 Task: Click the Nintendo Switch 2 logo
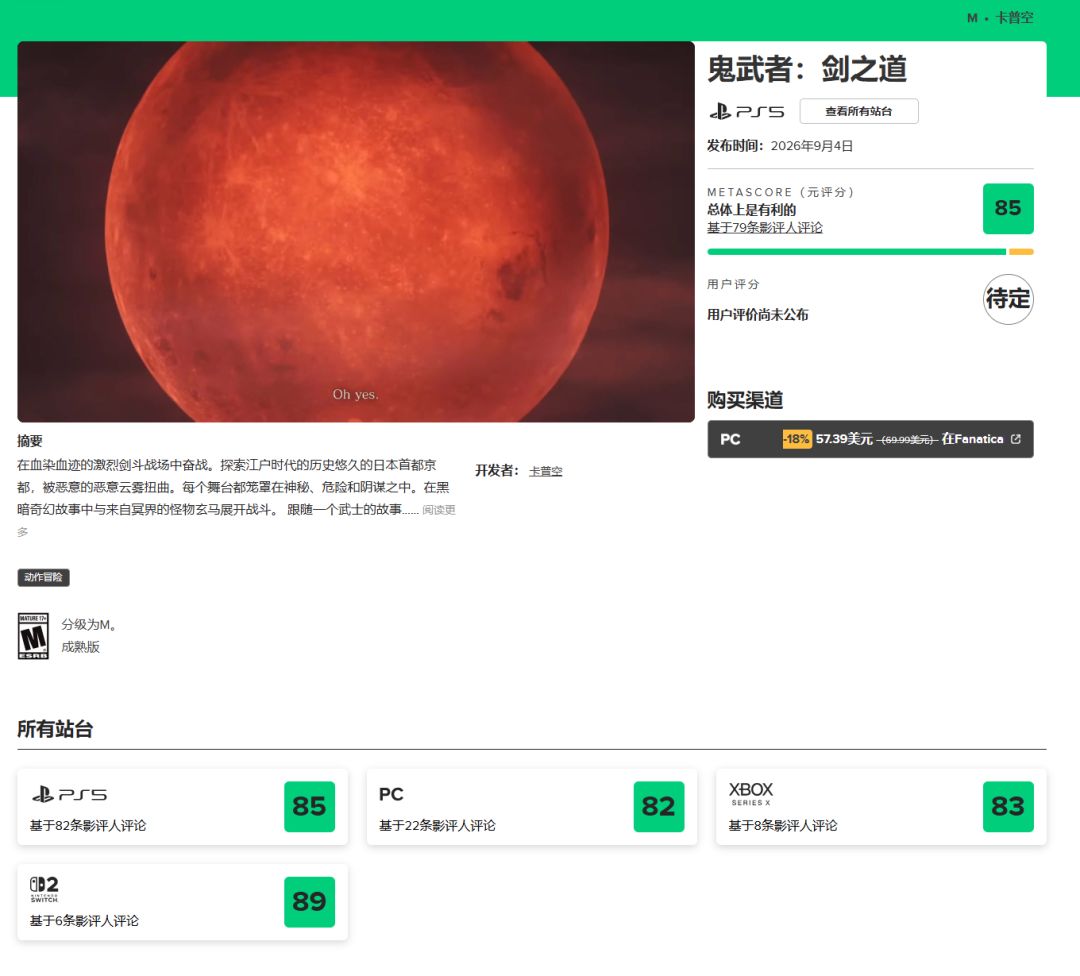(x=44, y=889)
